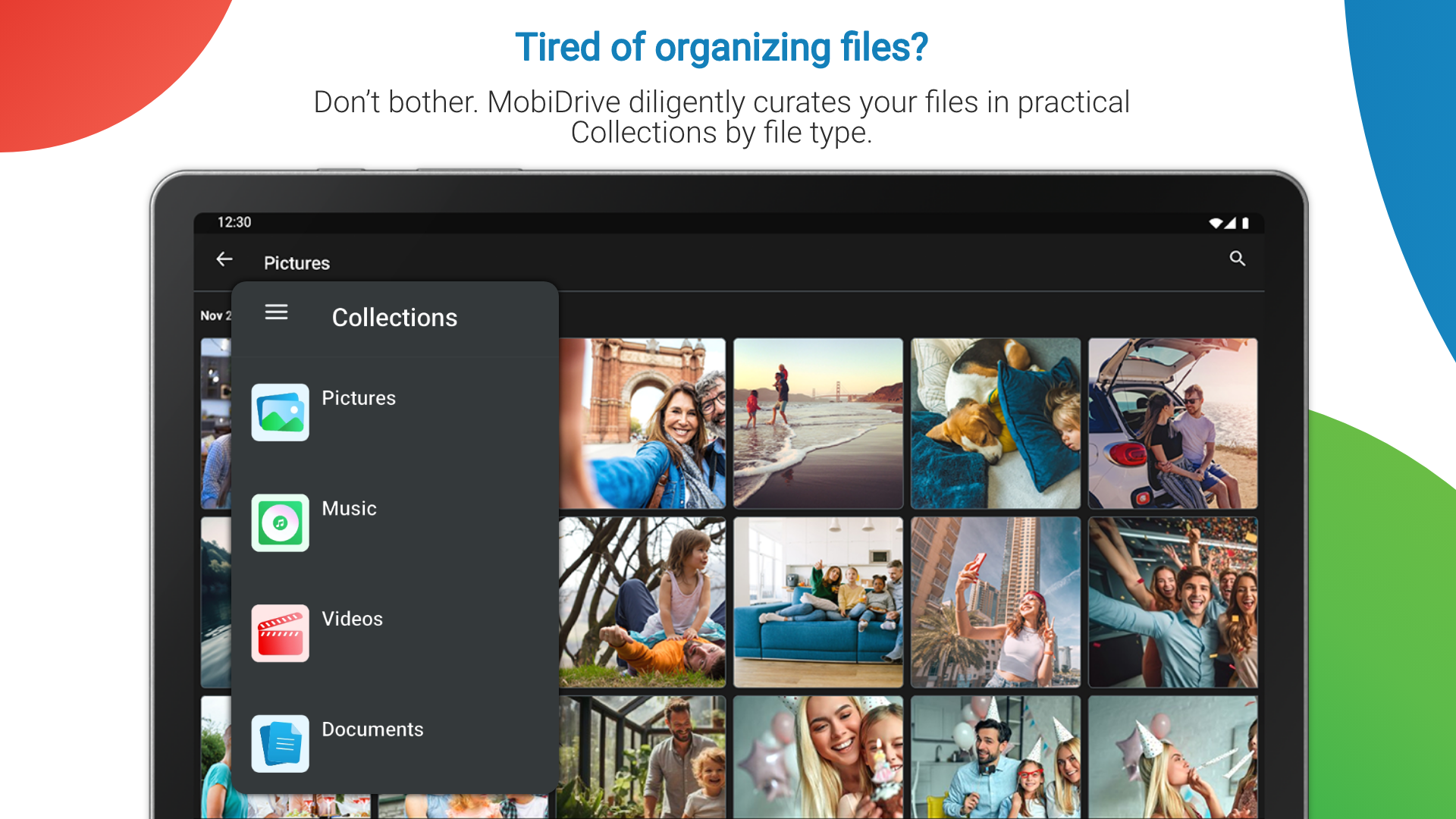Screen dimensions: 1456x819
Task: Click the Documents collection icon
Action: [281, 744]
